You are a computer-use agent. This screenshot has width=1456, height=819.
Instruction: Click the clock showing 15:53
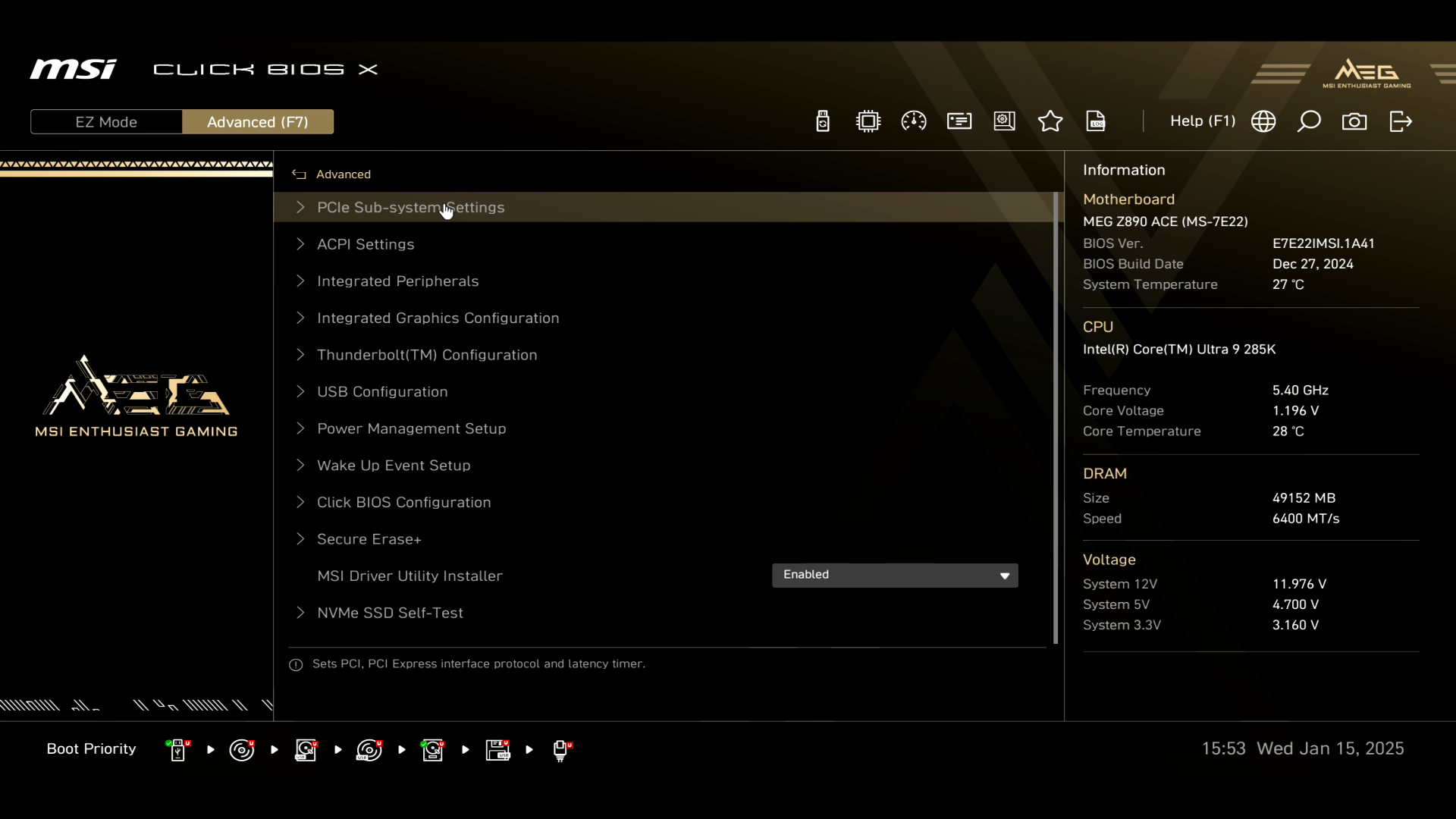tap(1223, 749)
